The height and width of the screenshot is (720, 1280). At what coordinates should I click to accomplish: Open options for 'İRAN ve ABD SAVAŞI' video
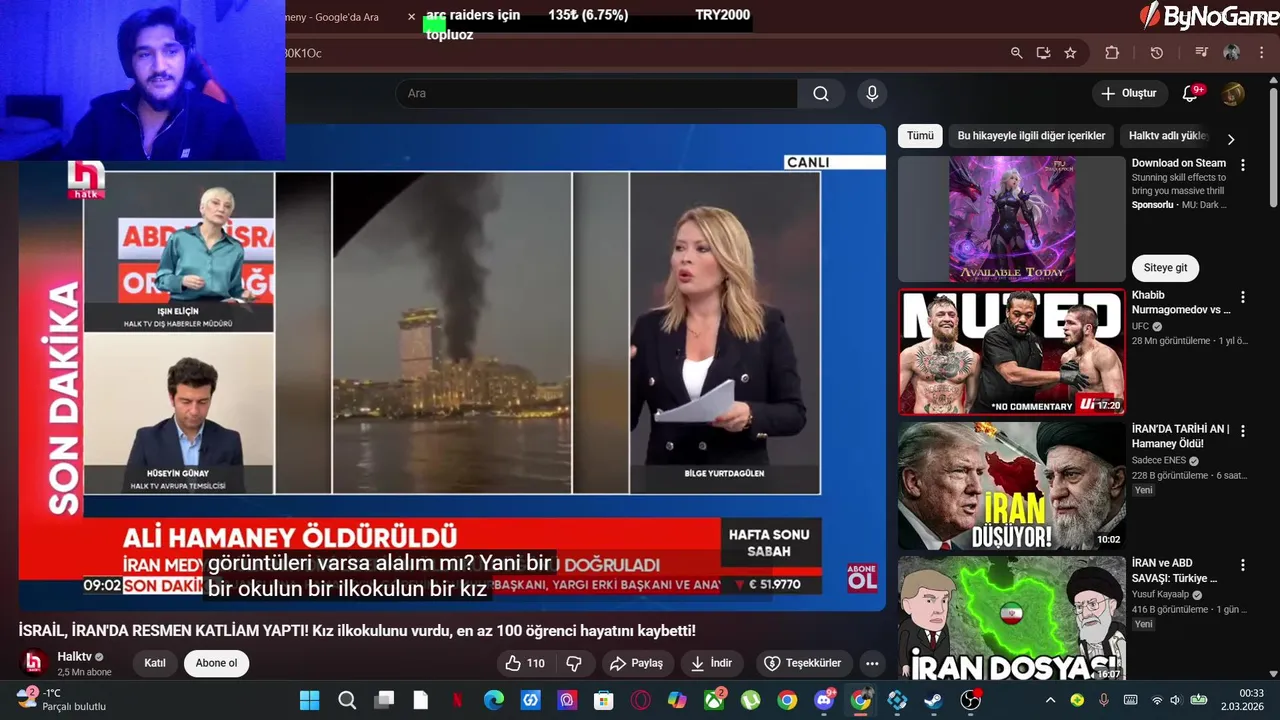pos(1243,565)
